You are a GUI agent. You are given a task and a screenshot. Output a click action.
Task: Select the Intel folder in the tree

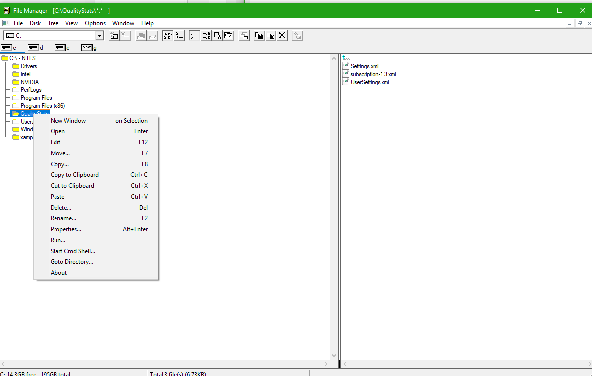[21, 74]
